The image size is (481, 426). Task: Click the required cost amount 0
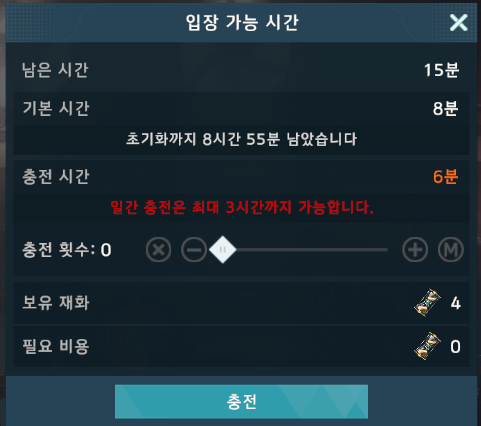click(x=455, y=347)
